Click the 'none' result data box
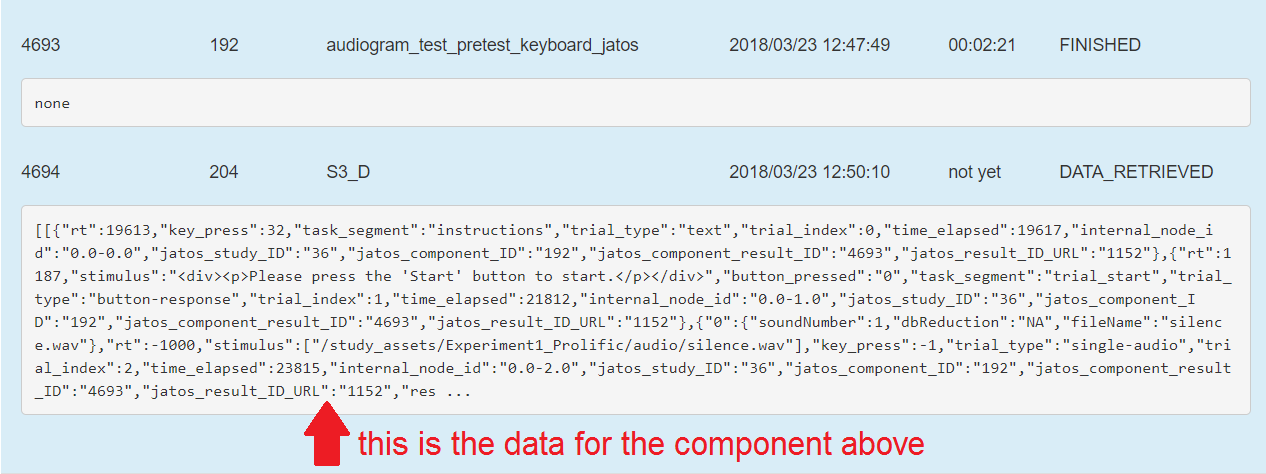The width and height of the screenshot is (1266, 474). pyautogui.click(x=635, y=103)
